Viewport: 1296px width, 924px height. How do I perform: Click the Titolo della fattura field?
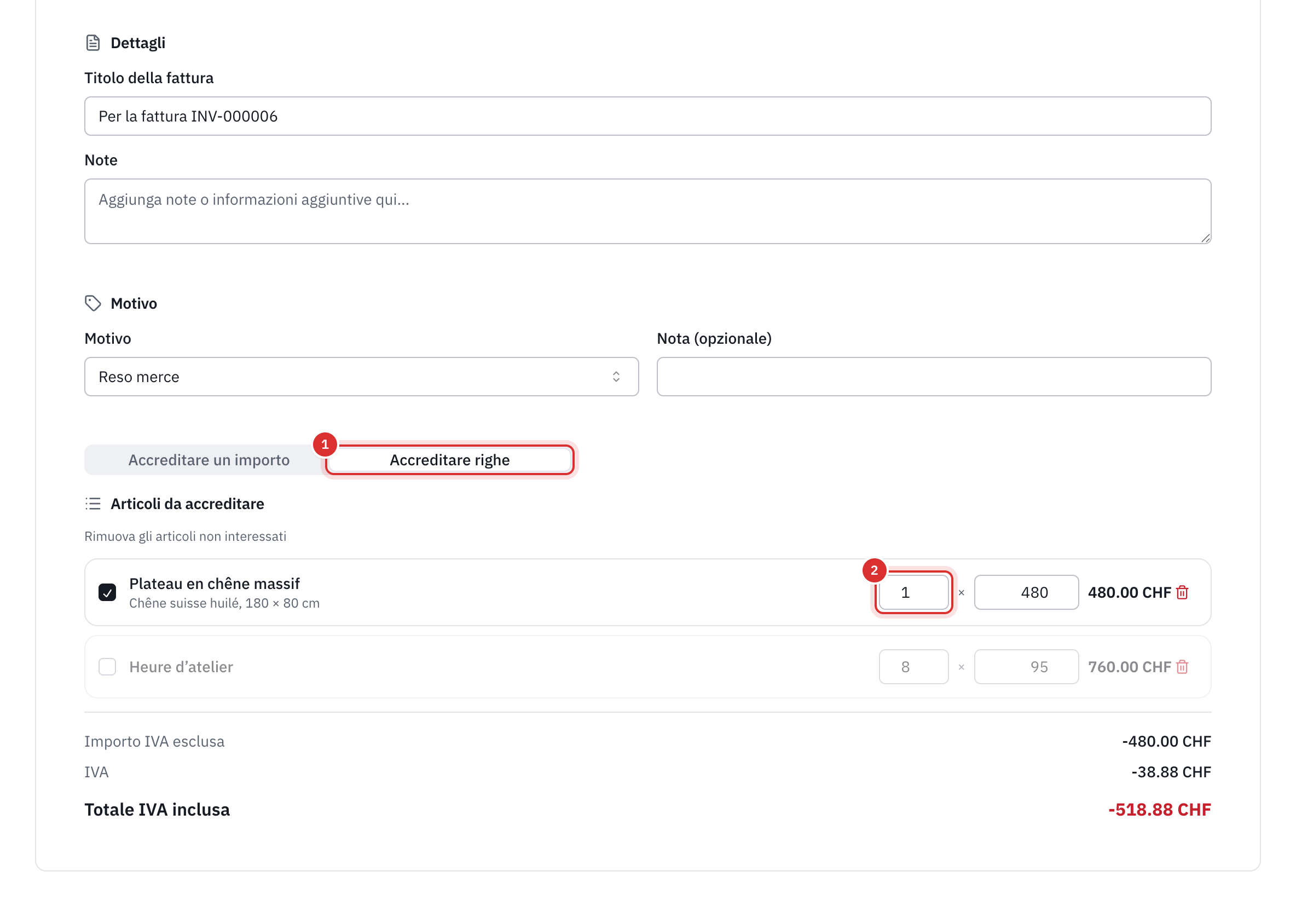647,116
